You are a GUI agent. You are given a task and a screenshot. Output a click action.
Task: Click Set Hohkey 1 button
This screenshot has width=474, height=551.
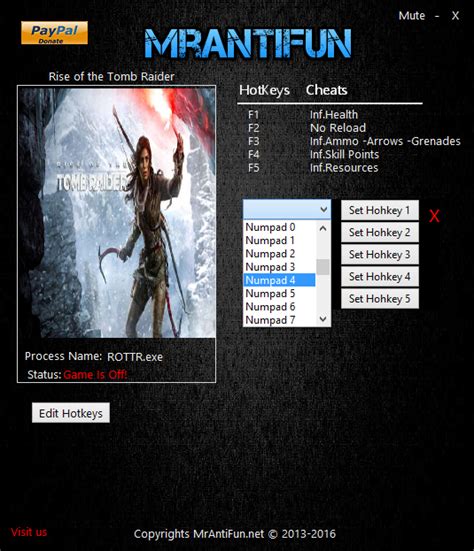(379, 210)
